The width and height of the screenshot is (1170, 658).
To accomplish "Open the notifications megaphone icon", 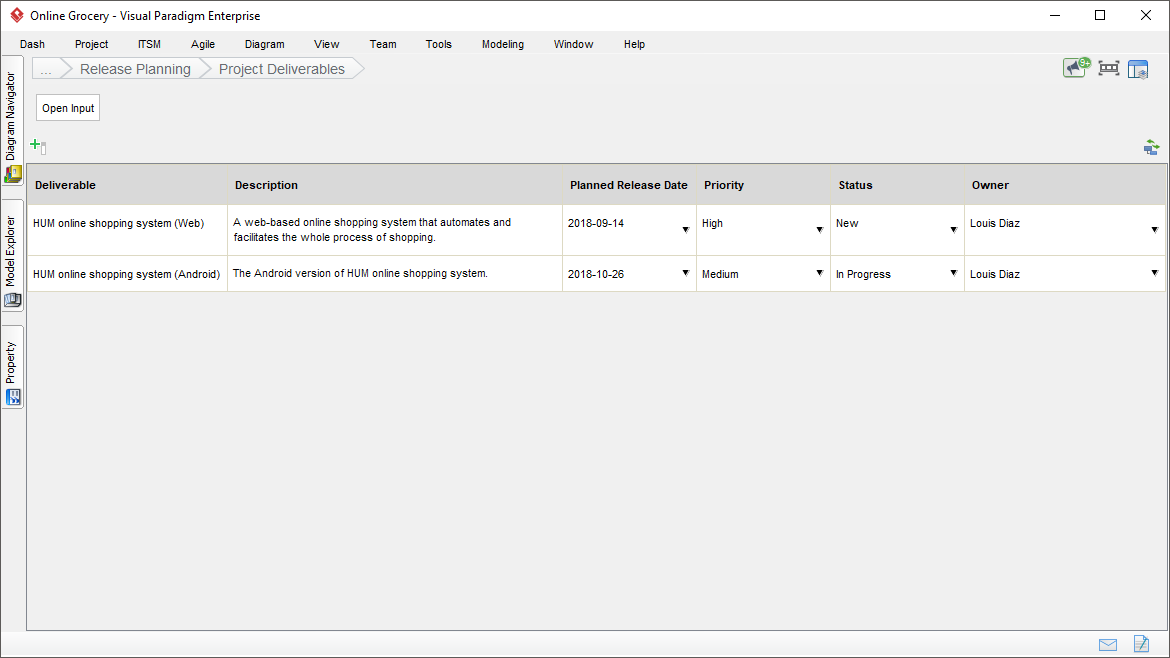I will tap(1077, 68).
